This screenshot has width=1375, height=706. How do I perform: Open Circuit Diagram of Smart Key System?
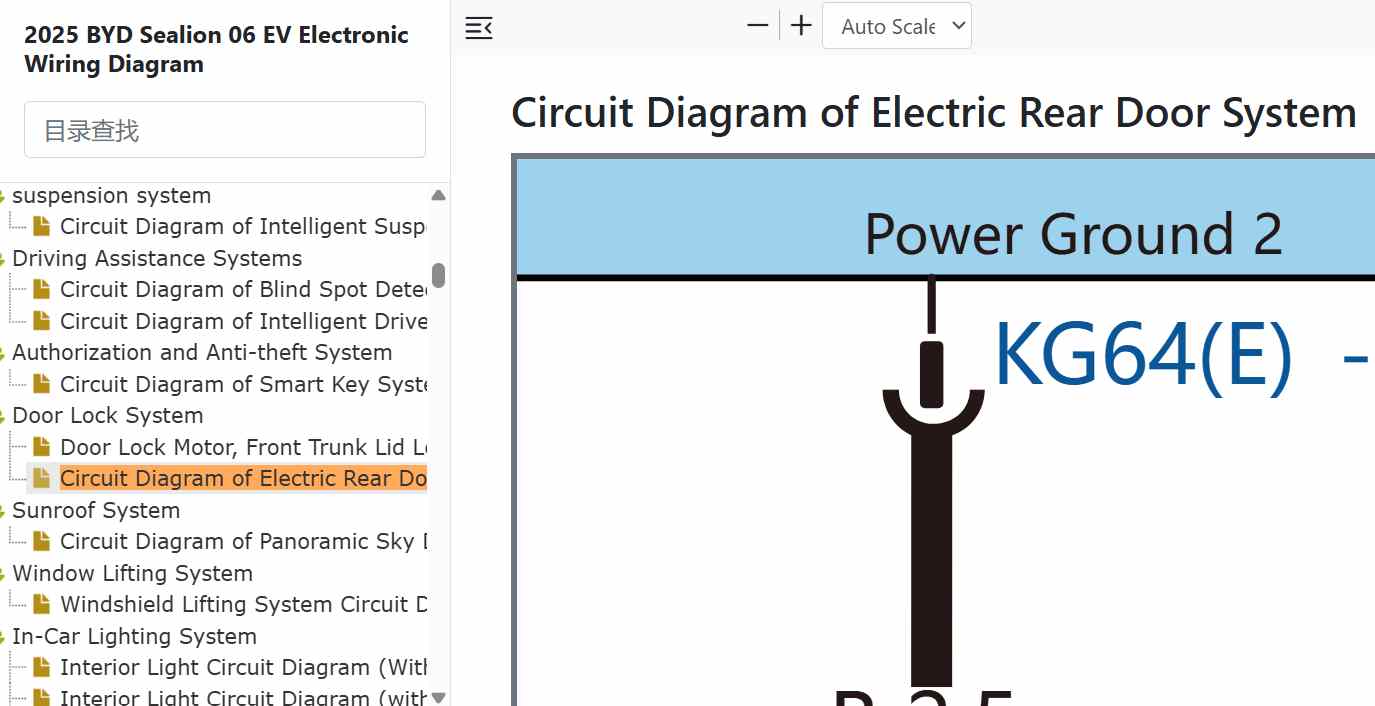244,384
